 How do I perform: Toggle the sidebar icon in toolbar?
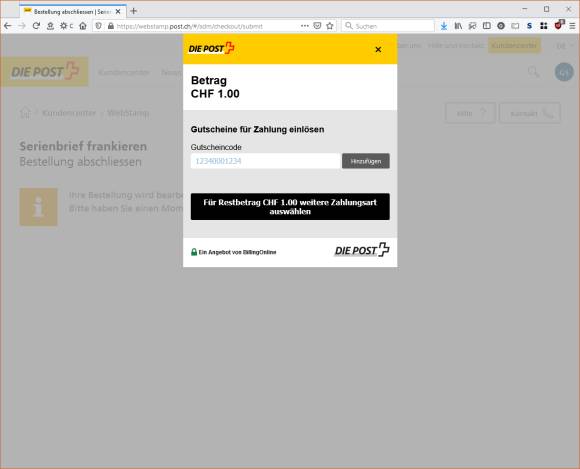point(487,26)
